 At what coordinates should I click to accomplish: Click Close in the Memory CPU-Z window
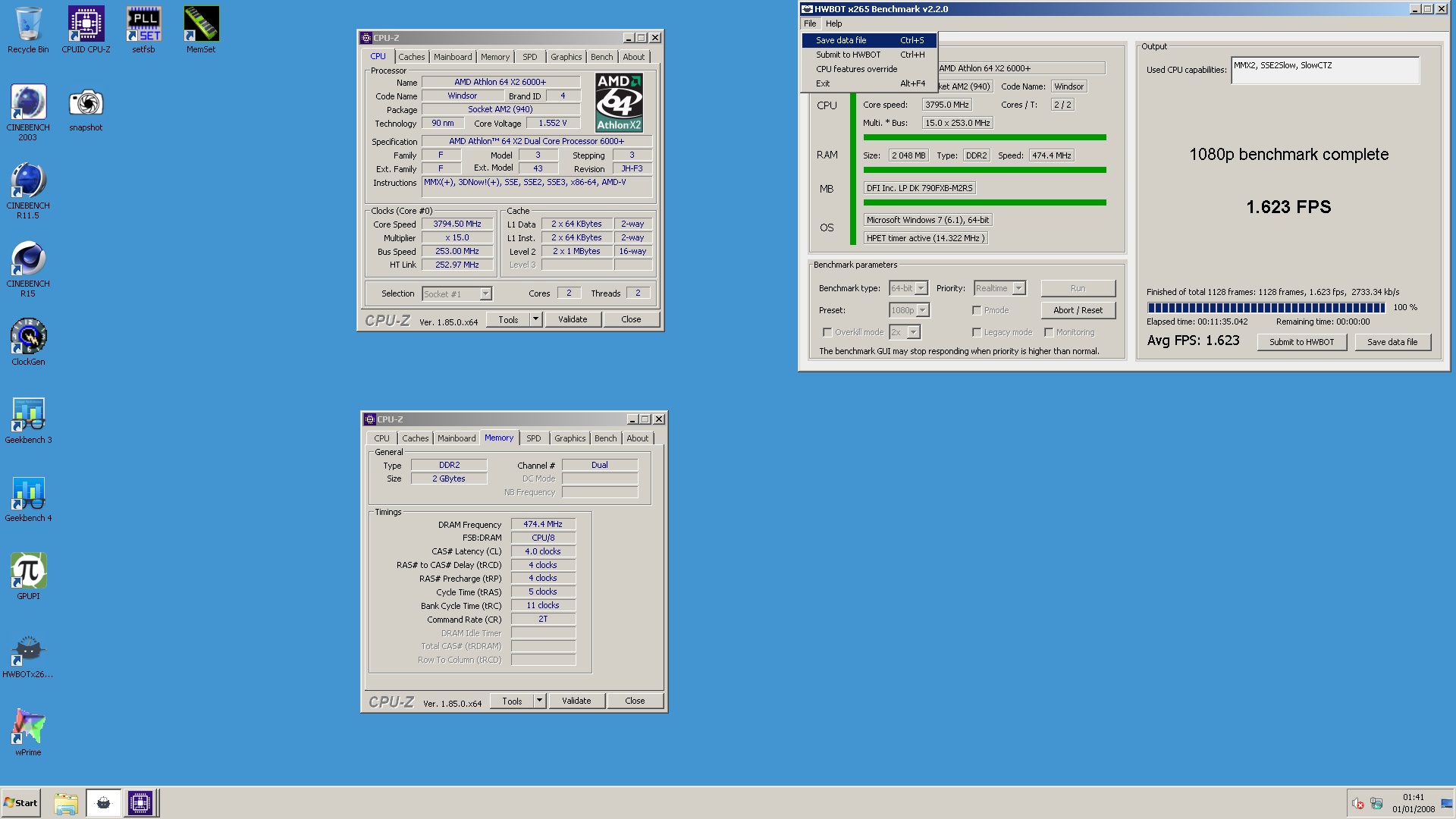coord(635,701)
